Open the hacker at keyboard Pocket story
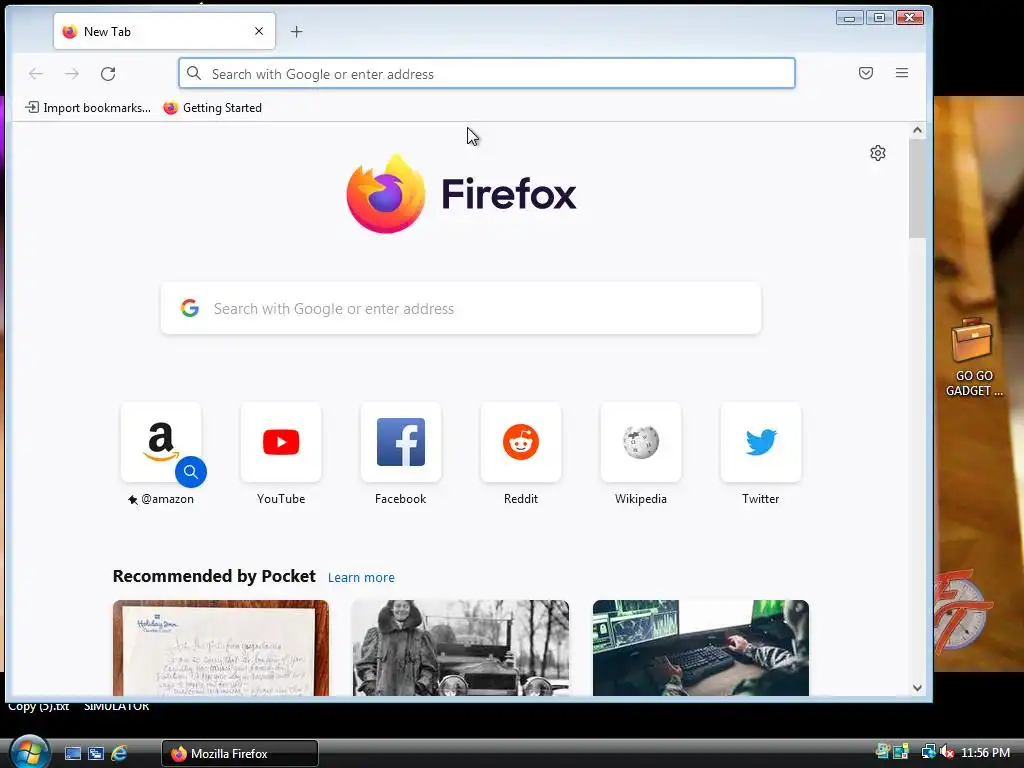The height and width of the screenshot is (768, 1024). click(x=701, y=648)
